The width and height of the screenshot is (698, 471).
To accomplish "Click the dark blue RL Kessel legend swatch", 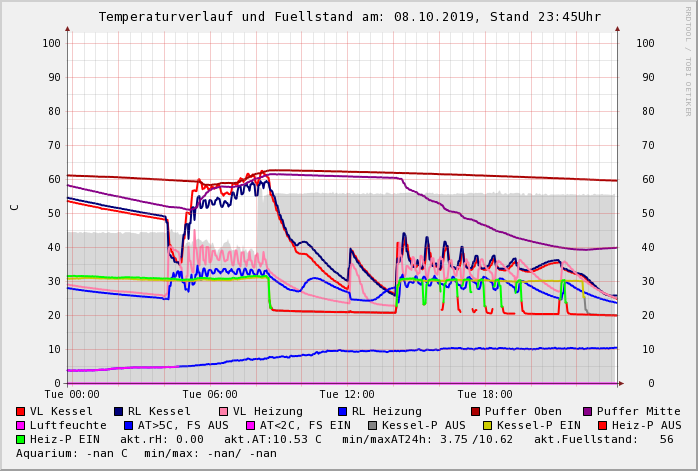I will point(119,411).
